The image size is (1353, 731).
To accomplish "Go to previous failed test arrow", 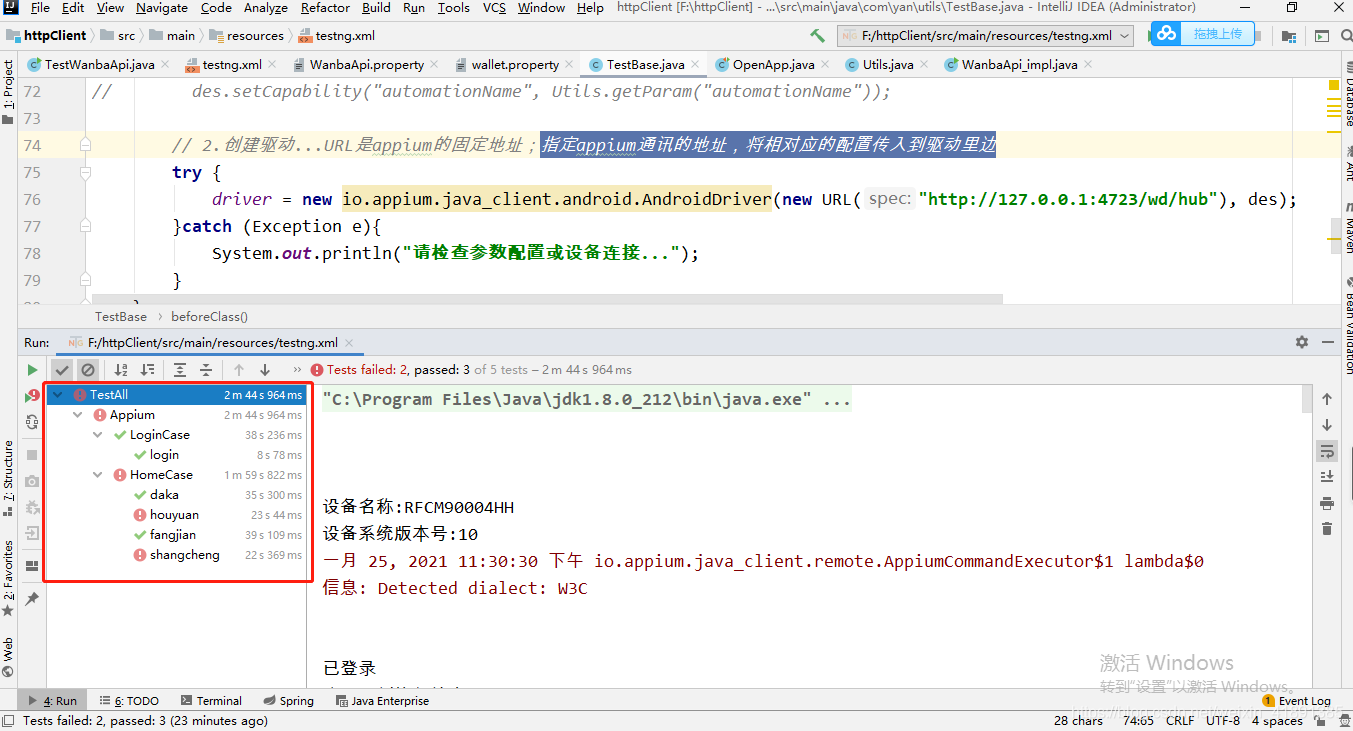I will pos(239,370).
